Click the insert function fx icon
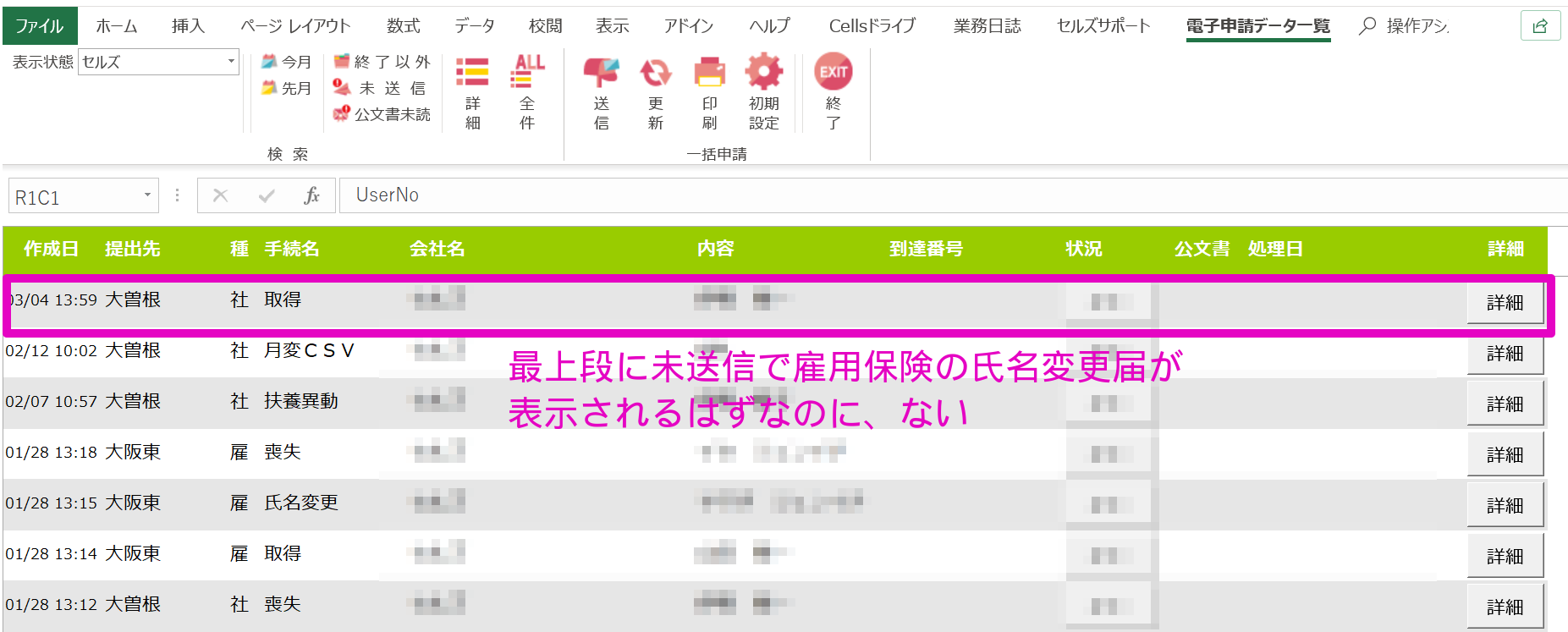Image resolution: width=1568 pixels, height=632 pixels. pos(311,195)
